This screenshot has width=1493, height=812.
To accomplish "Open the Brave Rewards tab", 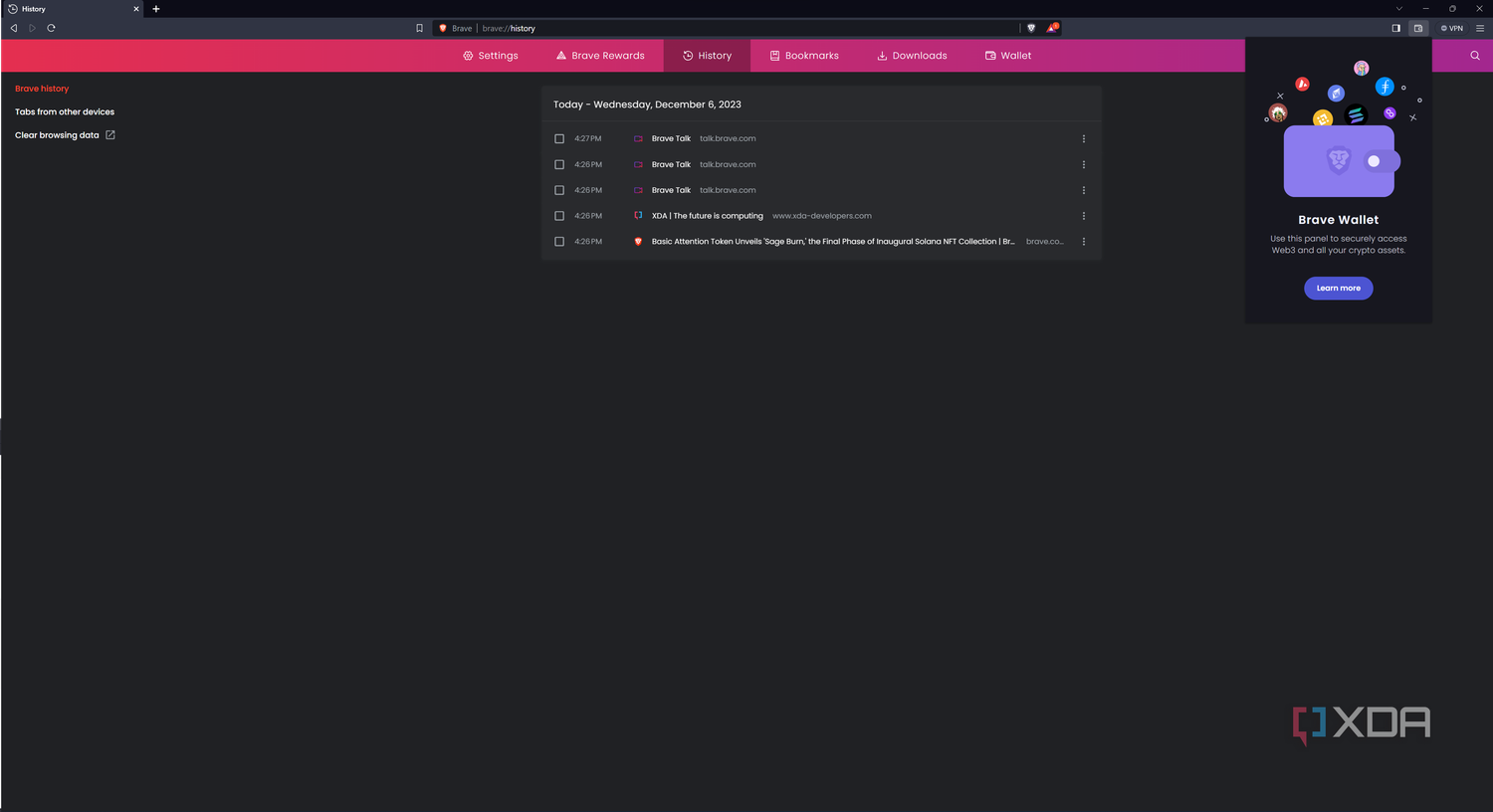I will coord(600,56).
